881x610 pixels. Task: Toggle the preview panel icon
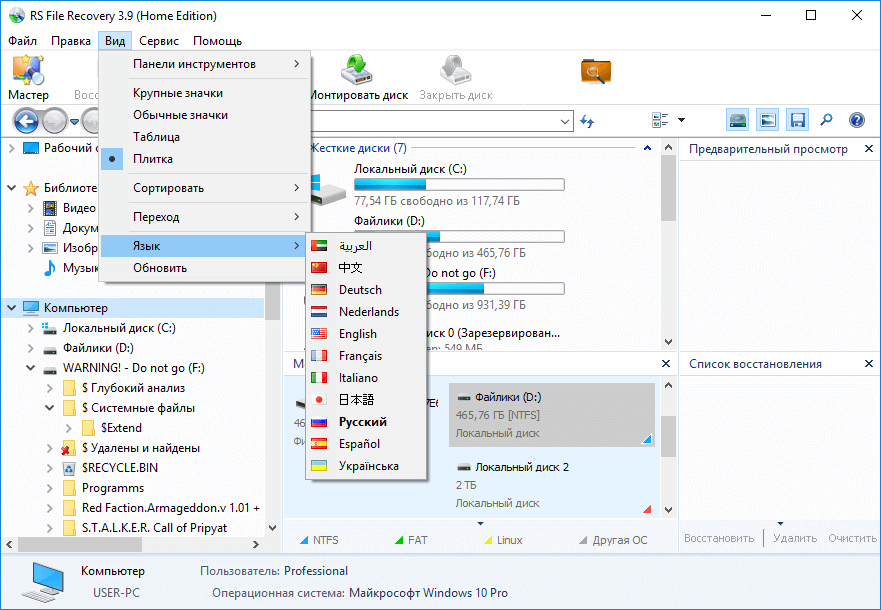click(768, 120)
